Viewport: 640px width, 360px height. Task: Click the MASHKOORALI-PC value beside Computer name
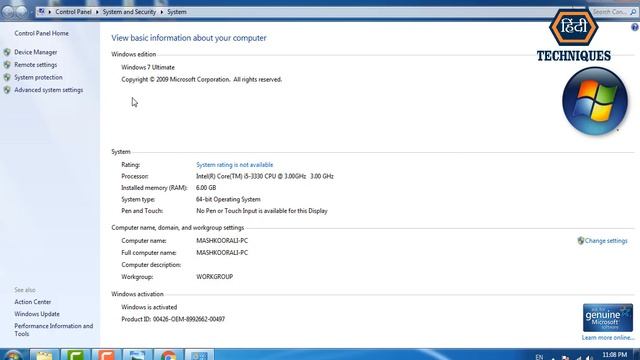point(222,241)
